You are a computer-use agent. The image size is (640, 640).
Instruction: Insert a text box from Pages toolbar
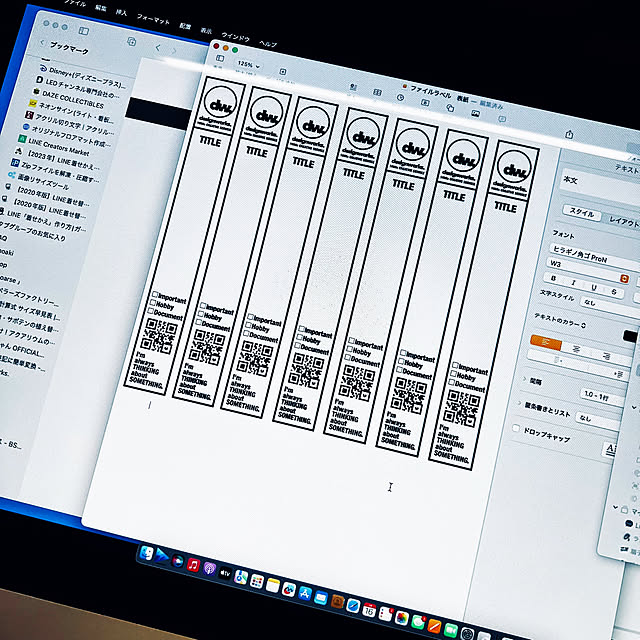[x=425, y=102]
